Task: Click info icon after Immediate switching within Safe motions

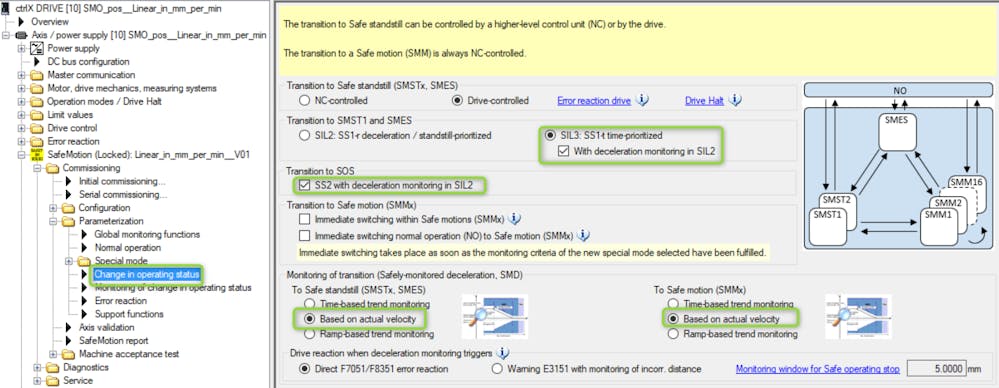Action: pos(514,219)
